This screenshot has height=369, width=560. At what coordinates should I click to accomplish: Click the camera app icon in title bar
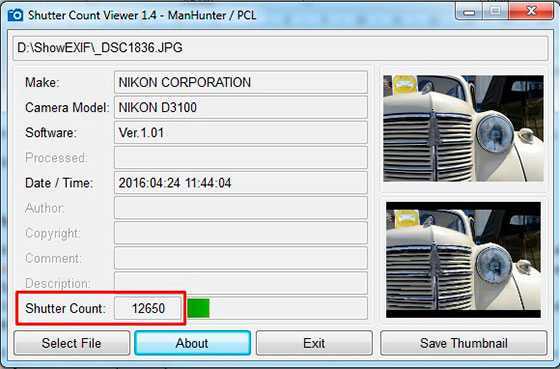coord(15,15)
